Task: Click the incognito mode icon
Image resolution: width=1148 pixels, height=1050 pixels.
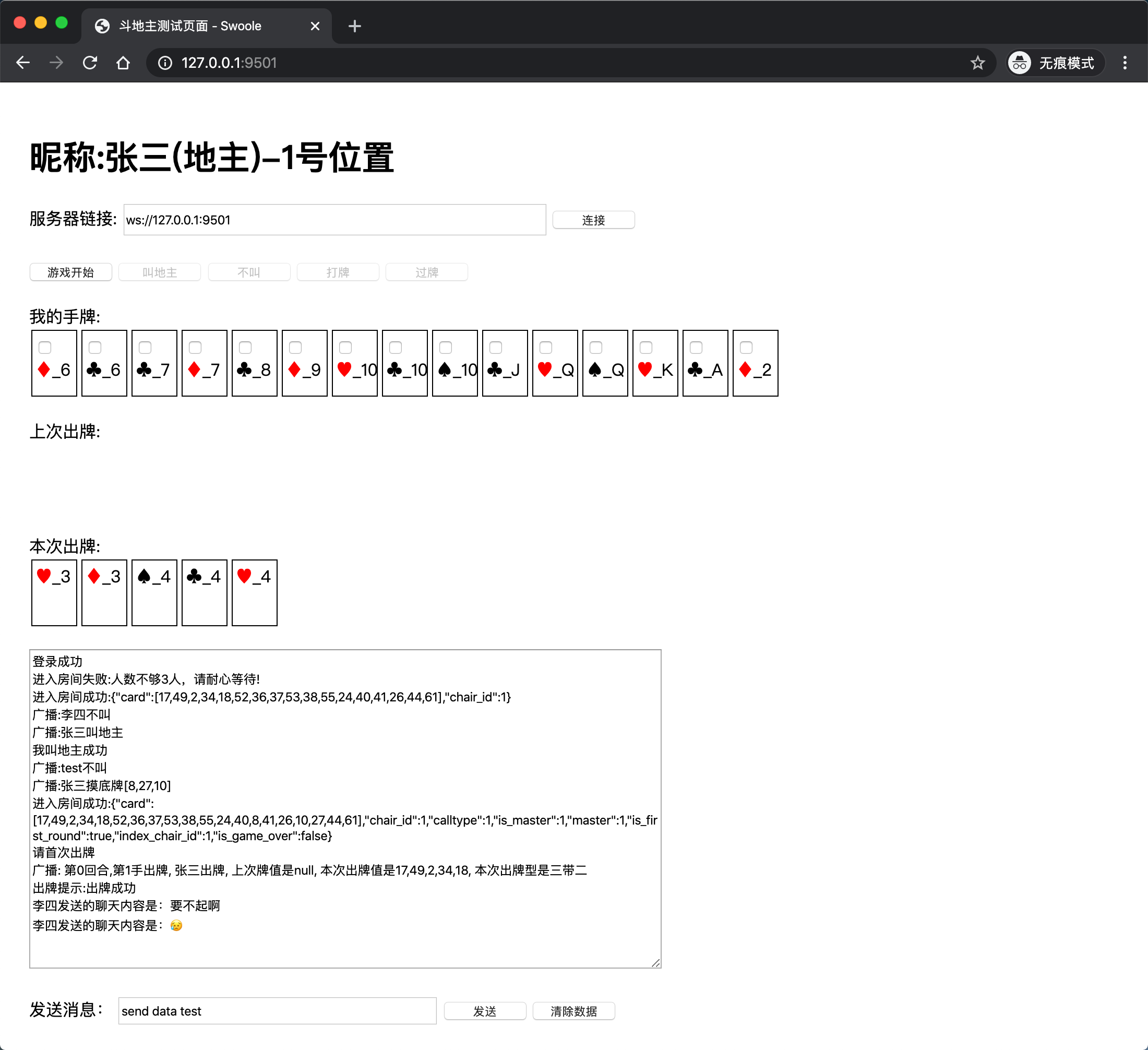Action: 1019,63
